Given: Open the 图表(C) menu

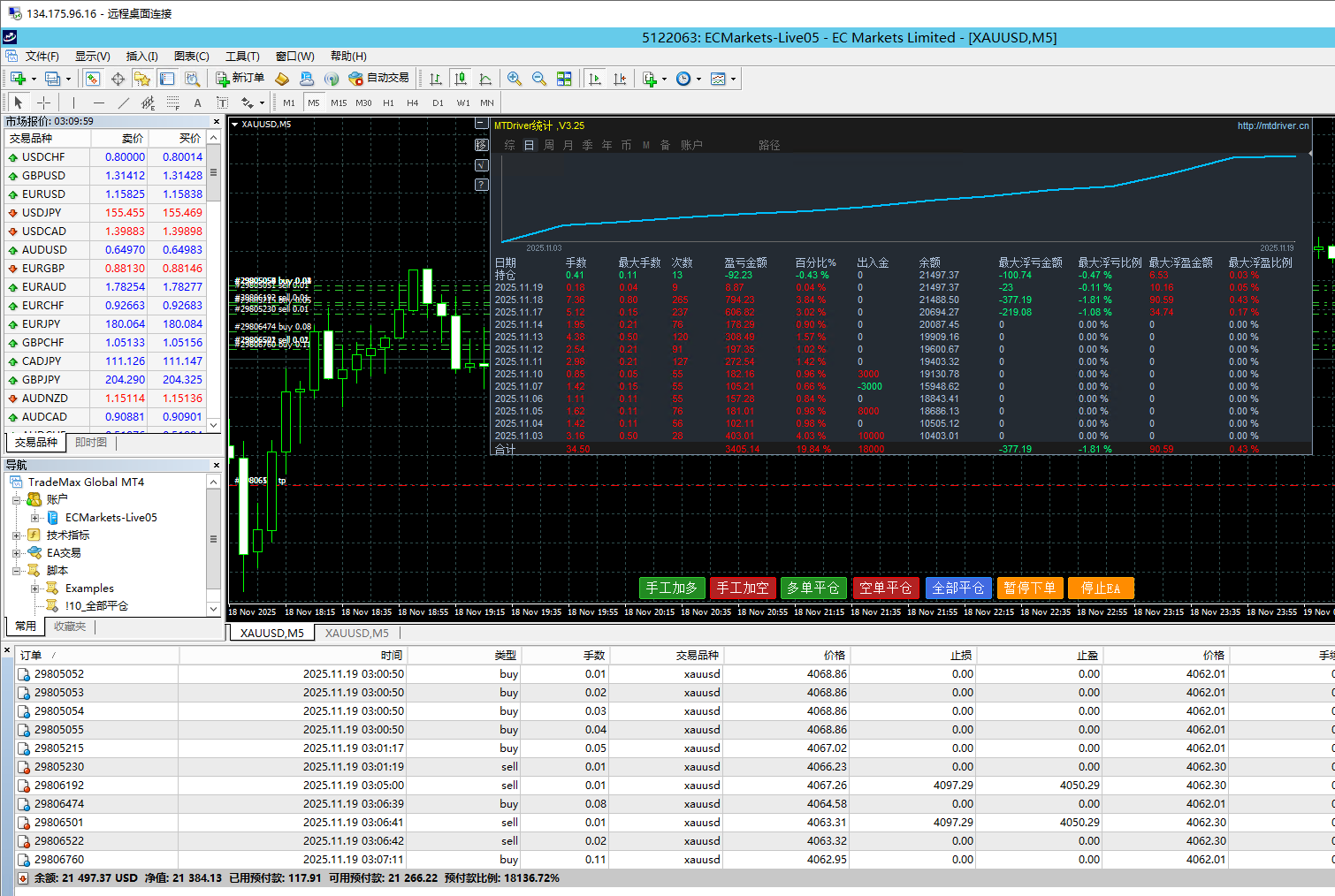Looking at the screenshot, I should (191, 56).
